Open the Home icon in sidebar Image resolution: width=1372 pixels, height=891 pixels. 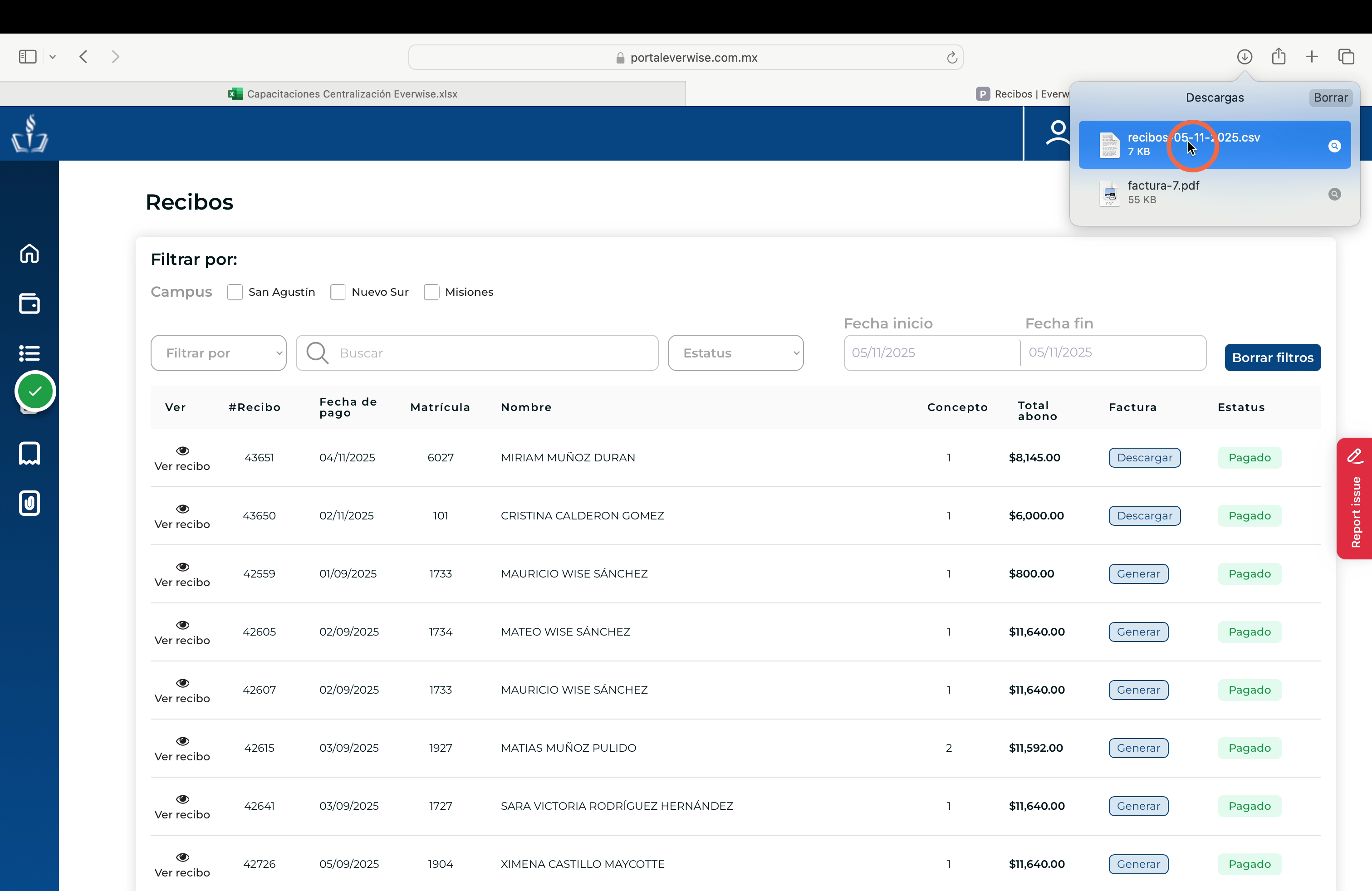coord(29,254)
